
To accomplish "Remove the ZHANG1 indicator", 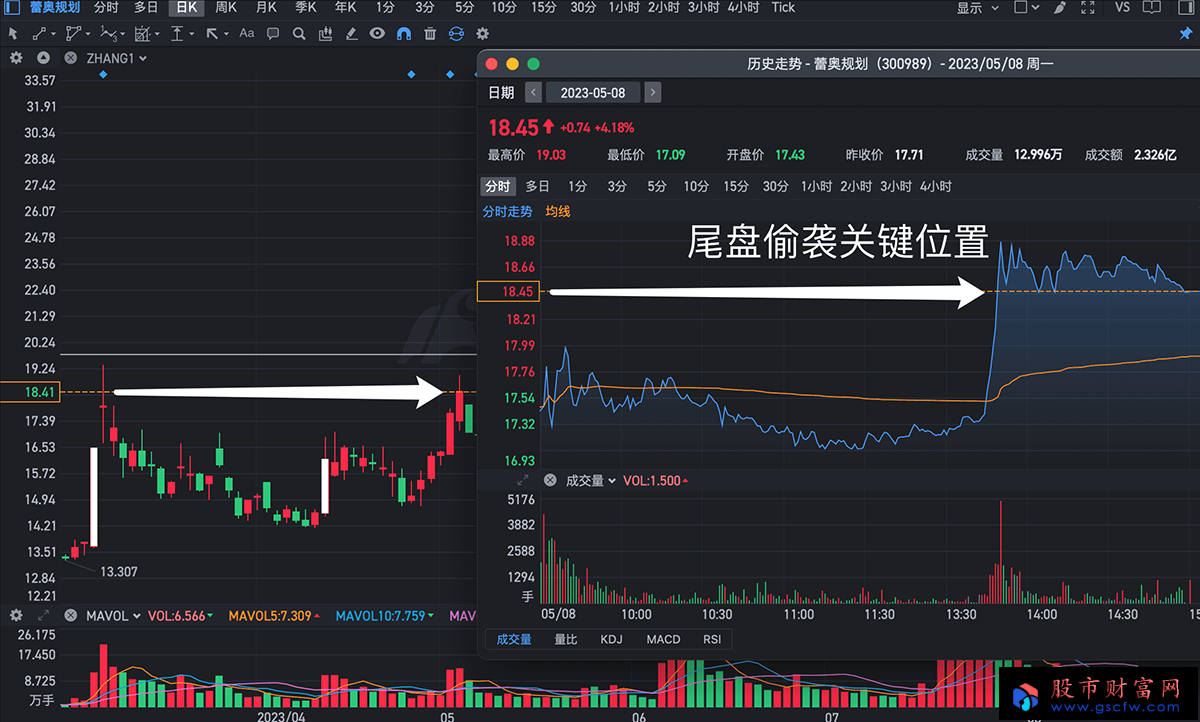I will 71,58.
